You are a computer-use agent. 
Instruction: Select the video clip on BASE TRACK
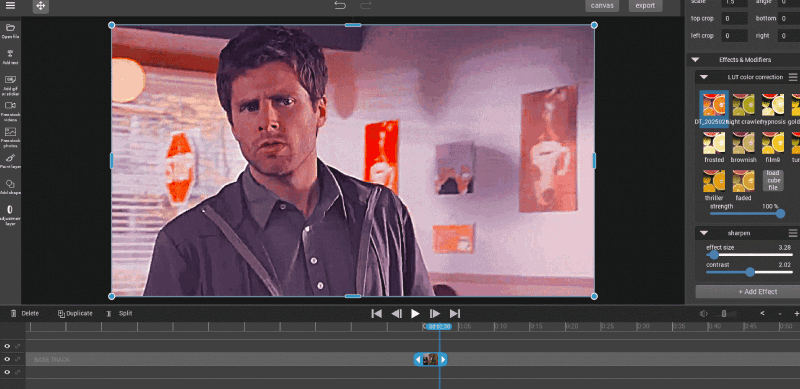(x=431, y=359)
